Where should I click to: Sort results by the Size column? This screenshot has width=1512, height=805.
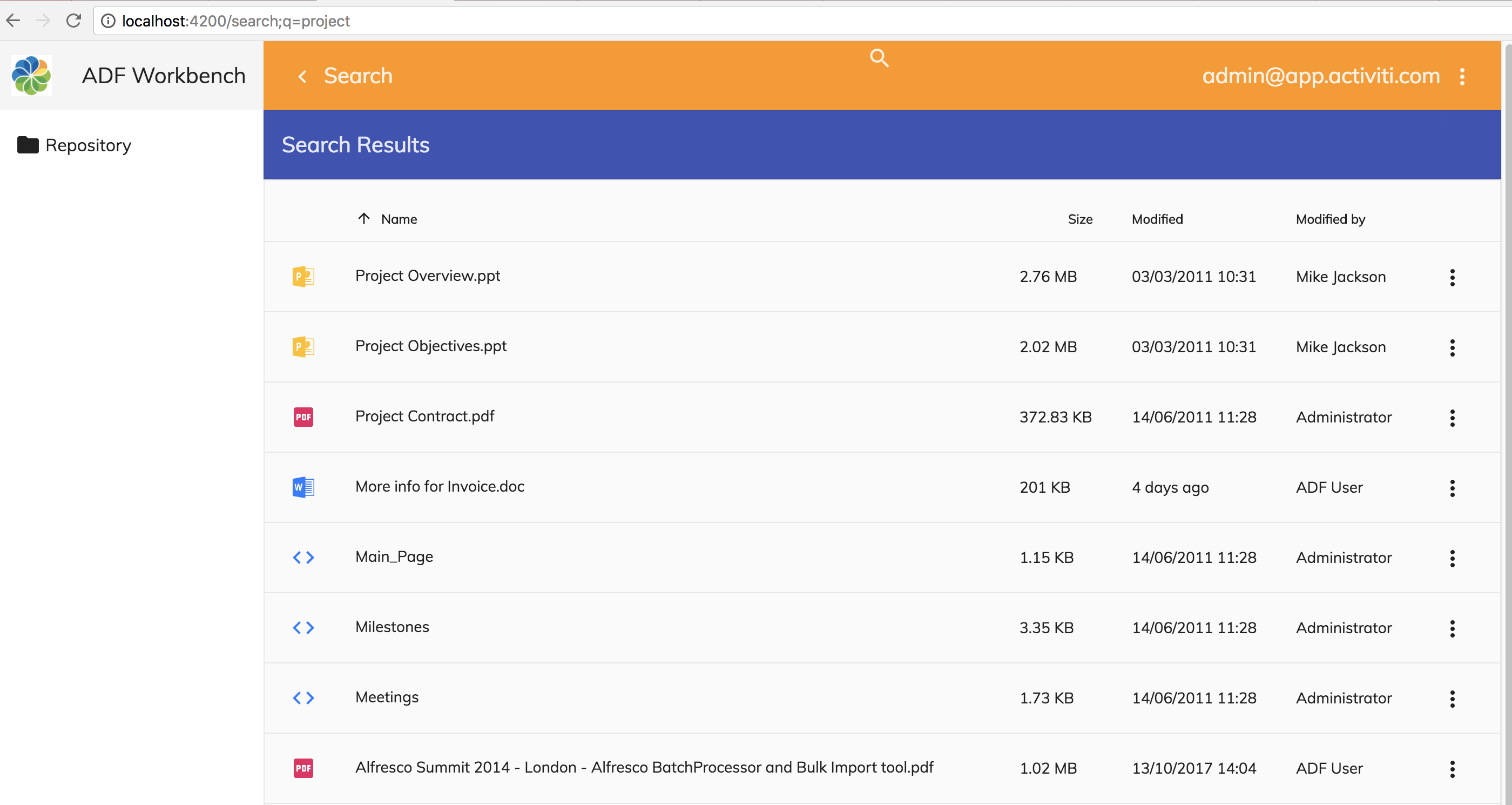[1079, 219]
